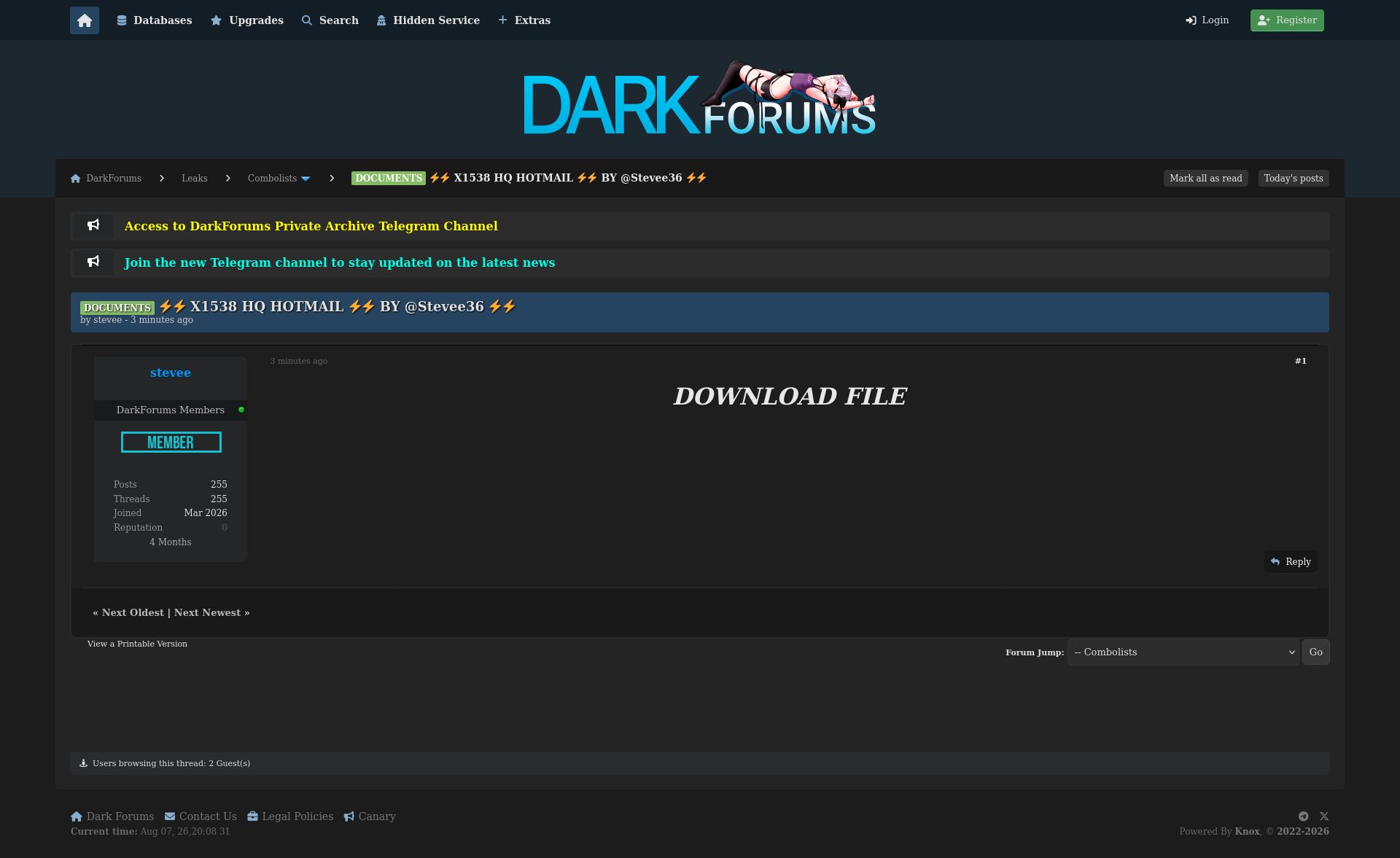Click the Go button for Forum Jump
The height and width of the screenshot is (858, 1400).
point(1316,652)
